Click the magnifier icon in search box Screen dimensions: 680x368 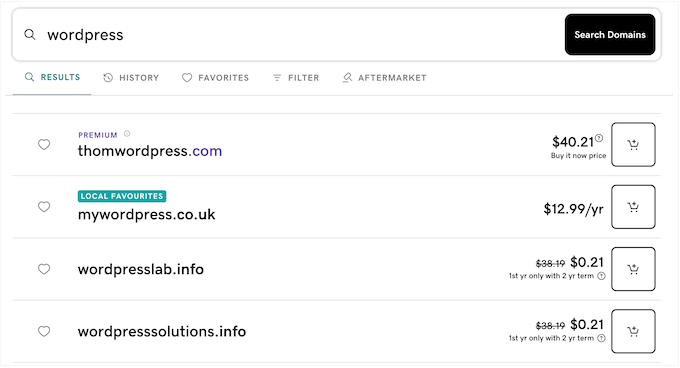click(29, 34)
